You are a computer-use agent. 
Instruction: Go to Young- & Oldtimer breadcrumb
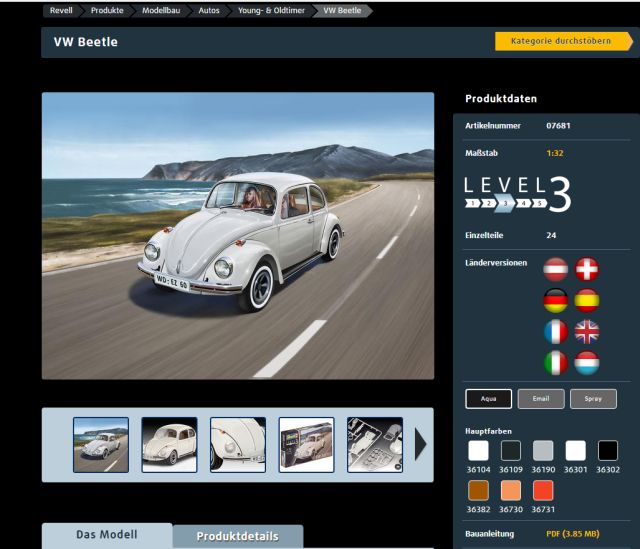(x=272, y=10)
